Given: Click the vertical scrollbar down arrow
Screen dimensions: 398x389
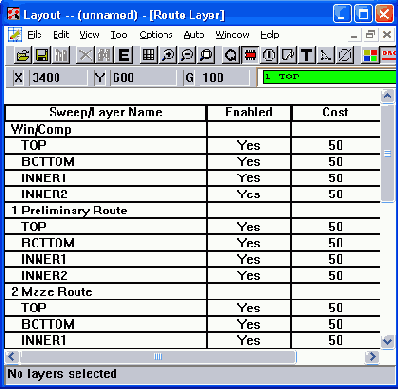Looking at the screenshot, I should 387,341.
